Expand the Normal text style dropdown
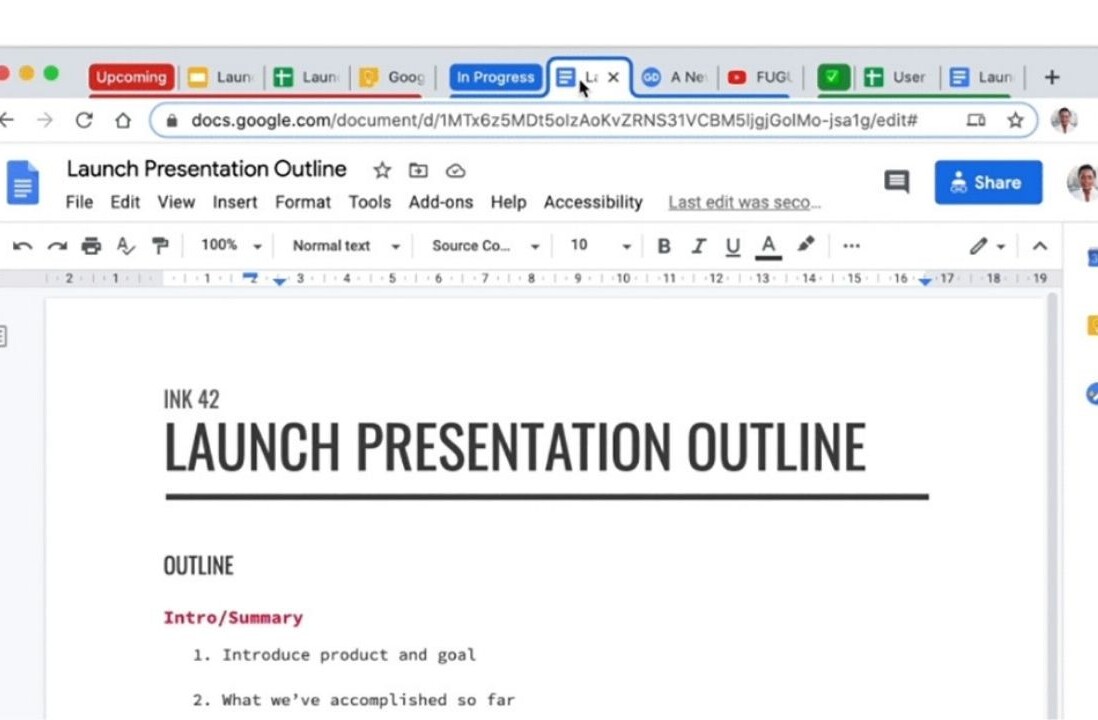1098x720 pixels. [x=345, y=246]
